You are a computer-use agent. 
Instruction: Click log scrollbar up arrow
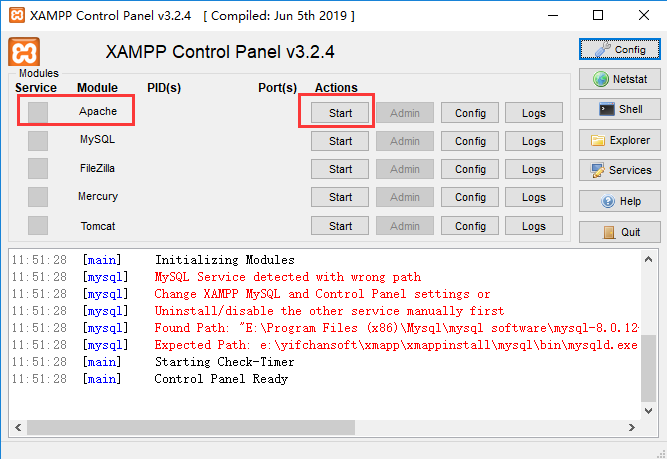[x=648, y=259]
